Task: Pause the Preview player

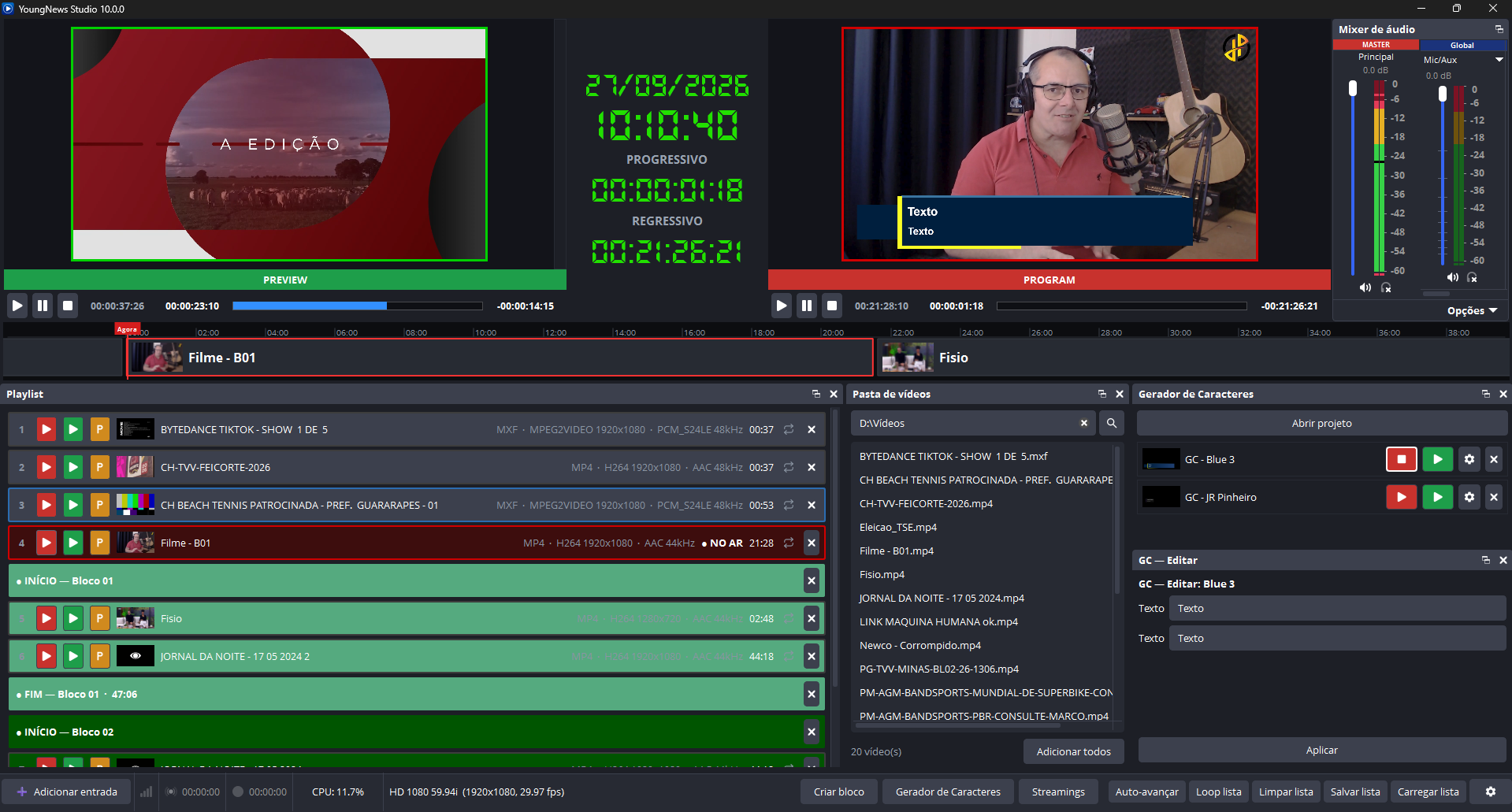Action: (43, 306)
